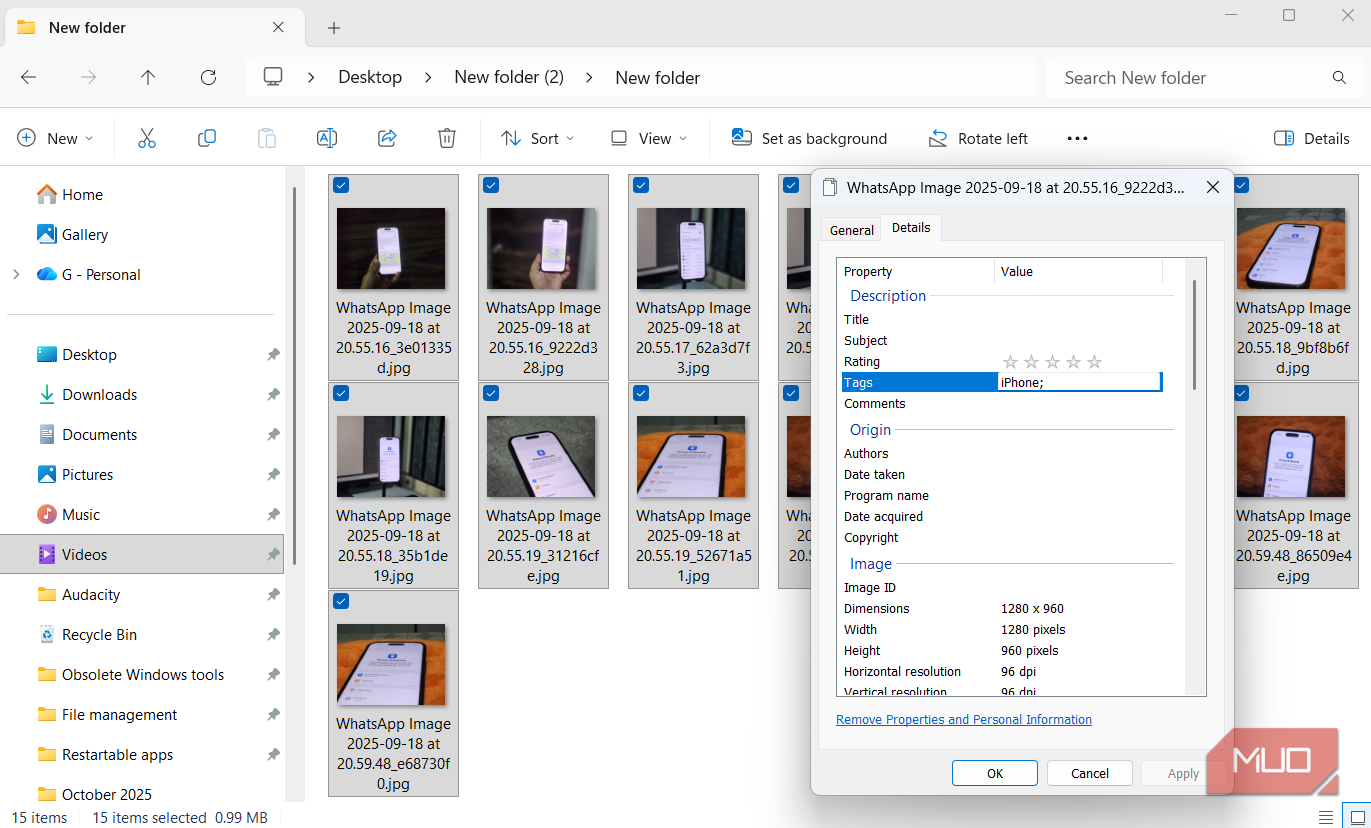This screenshot has height=828, width=1371.
Task: Go up one folder level arrow
Action: coord(148,77)
